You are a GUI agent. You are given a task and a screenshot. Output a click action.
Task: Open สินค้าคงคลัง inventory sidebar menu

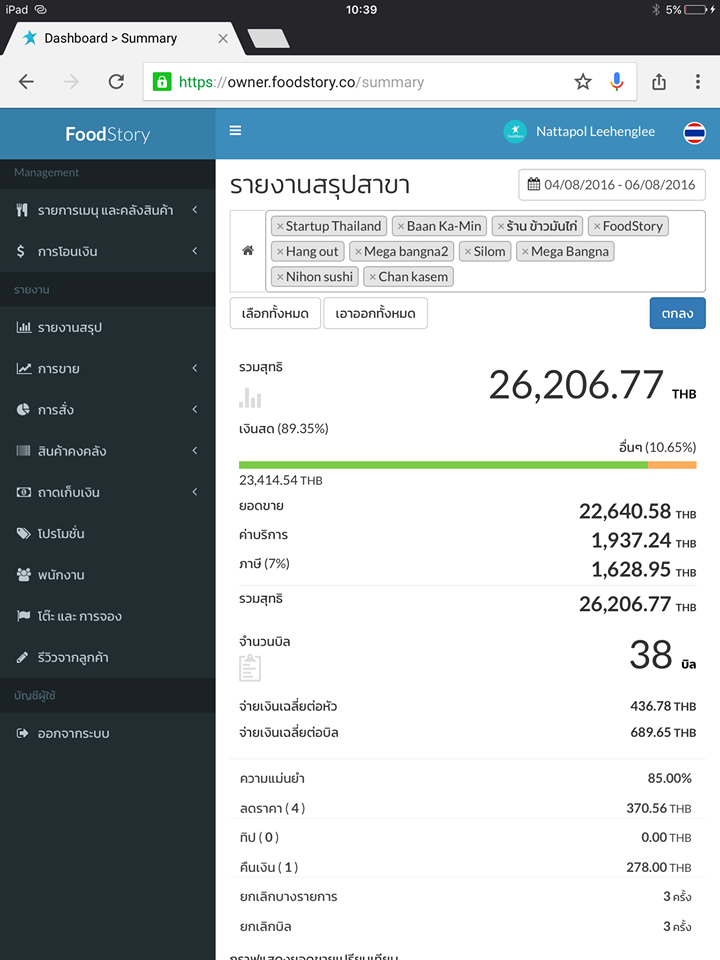(107, 451)
